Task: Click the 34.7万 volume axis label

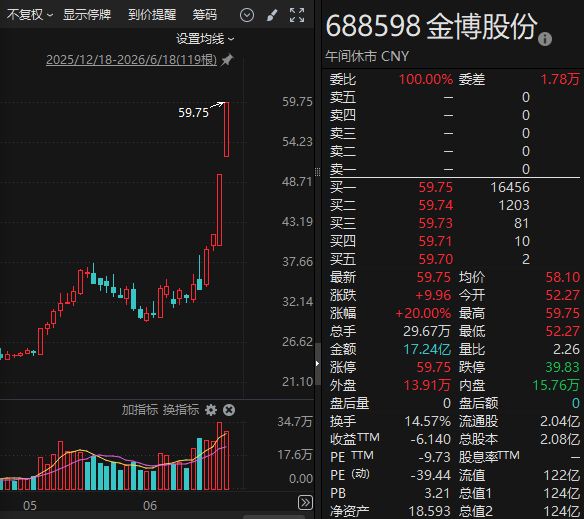Action: tap(294, 422)
